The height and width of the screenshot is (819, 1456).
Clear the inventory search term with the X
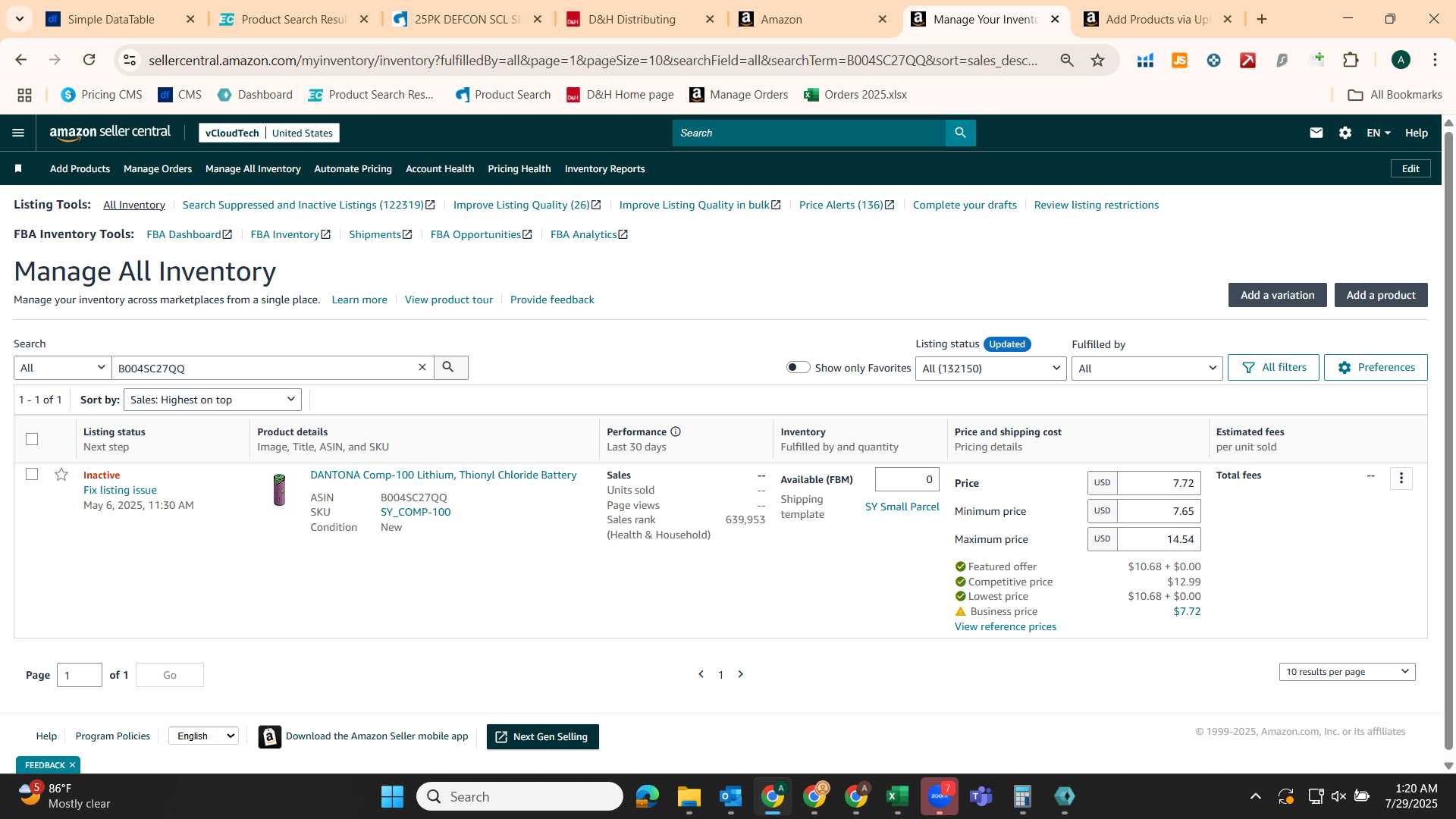(x=422, y=367)
